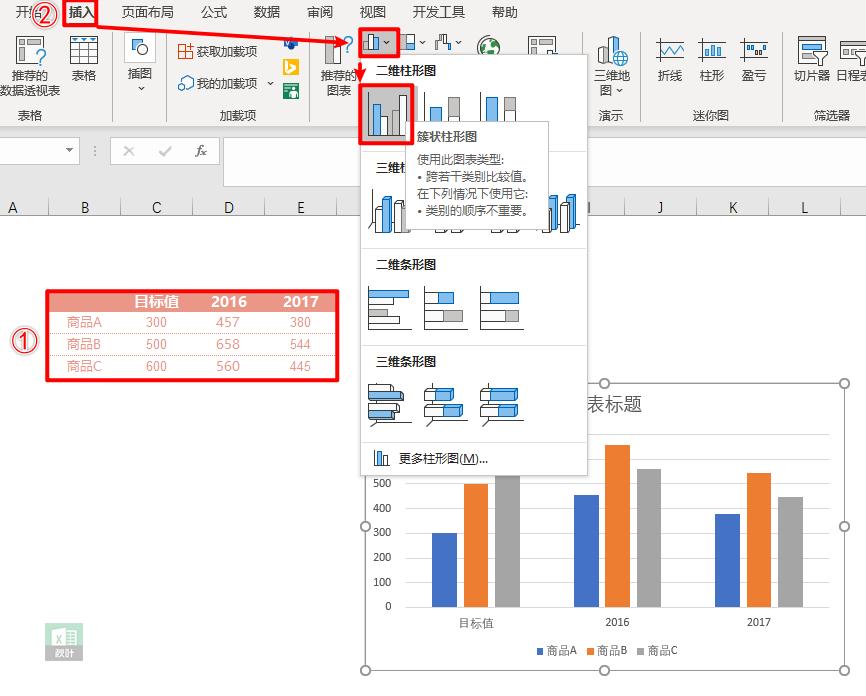Click the Bing Maps add-in icon
Screen dimensions: 866x696
click(292, 68)
